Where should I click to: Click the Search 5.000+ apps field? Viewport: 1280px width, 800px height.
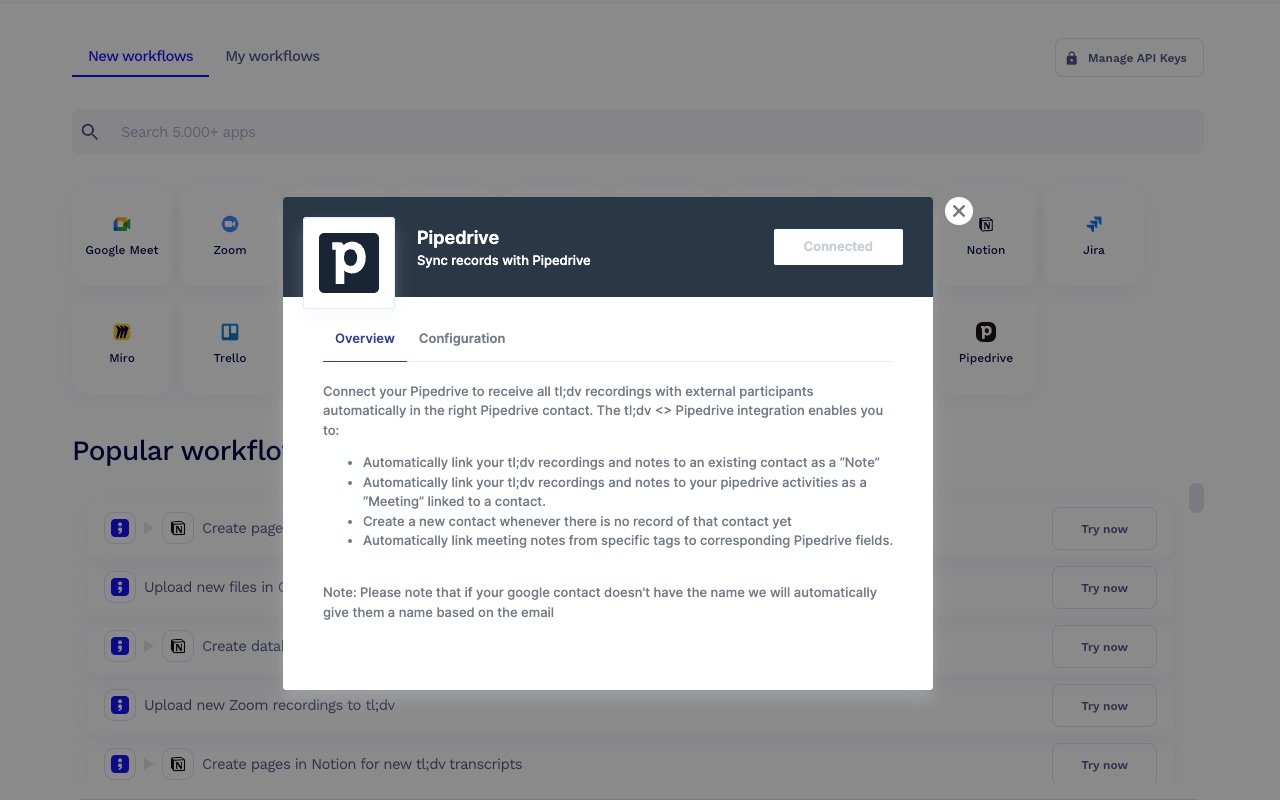point(400,131)
